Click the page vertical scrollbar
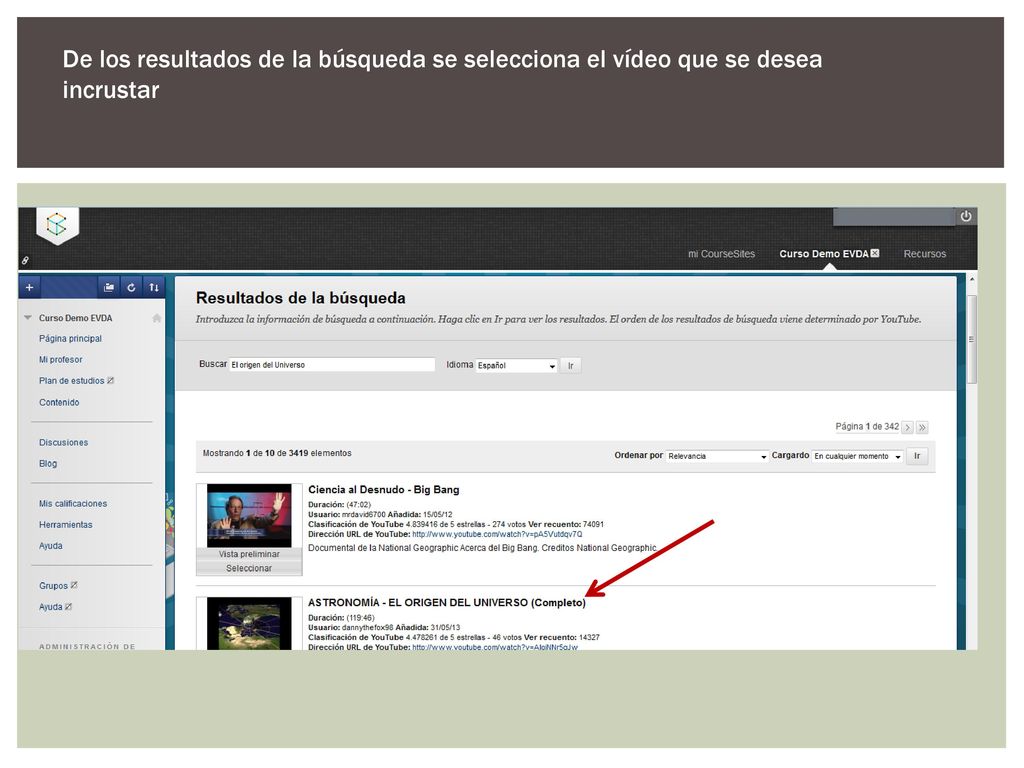 972,338
